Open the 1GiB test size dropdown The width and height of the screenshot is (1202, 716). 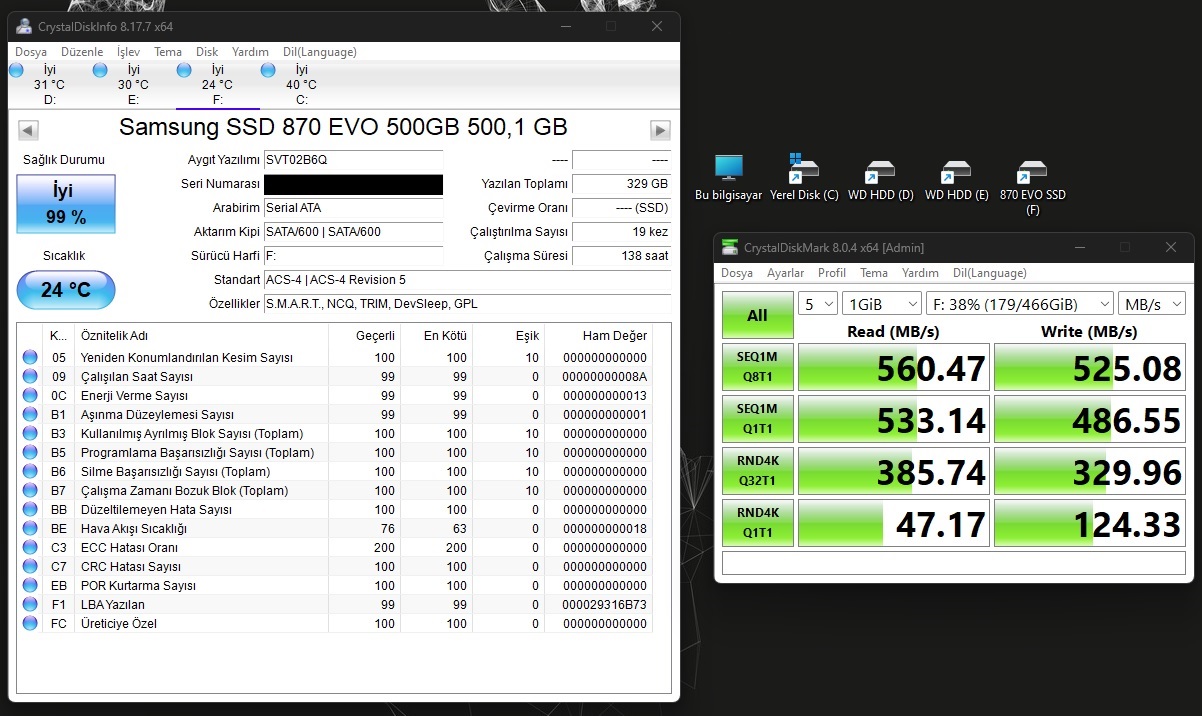(881, 303)
